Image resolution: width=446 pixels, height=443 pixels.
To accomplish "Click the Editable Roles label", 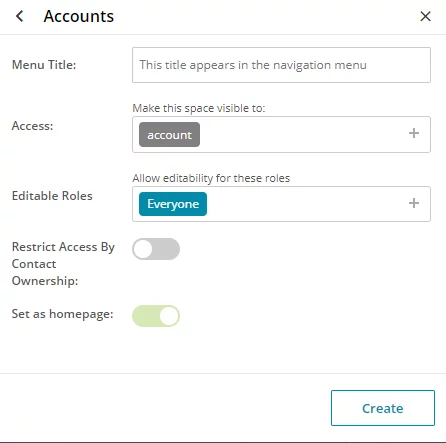I will [x=52, y=196].
